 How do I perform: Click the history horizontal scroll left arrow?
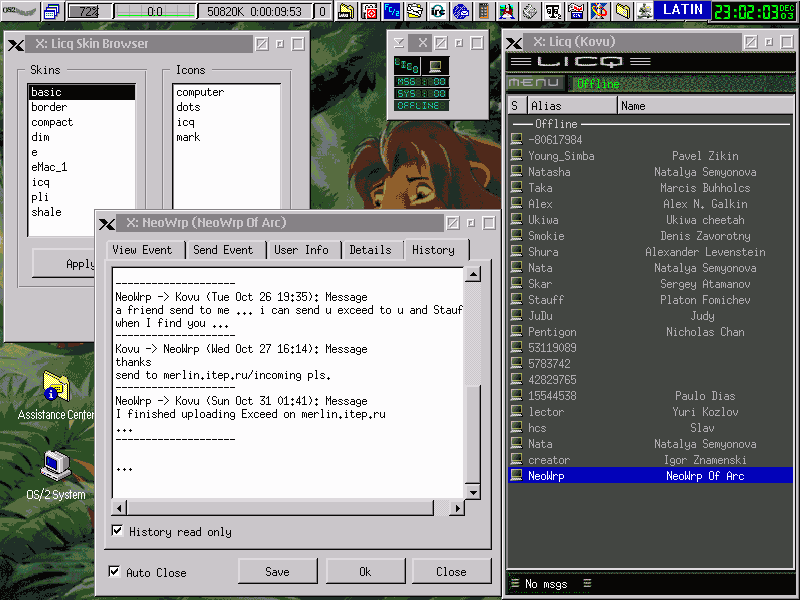tap(119, 508)
